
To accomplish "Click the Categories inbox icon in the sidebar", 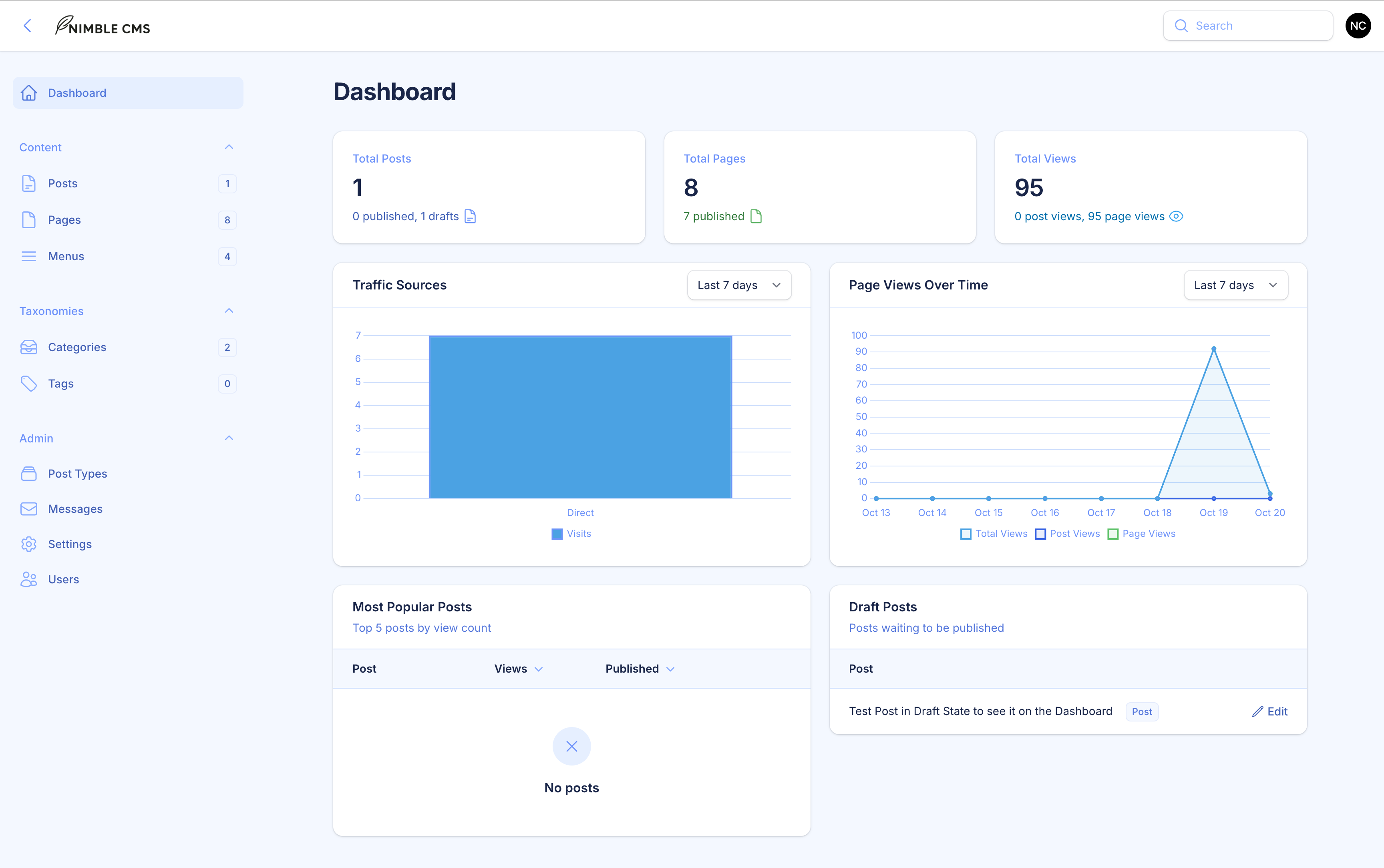I will (x=29, y=347).
